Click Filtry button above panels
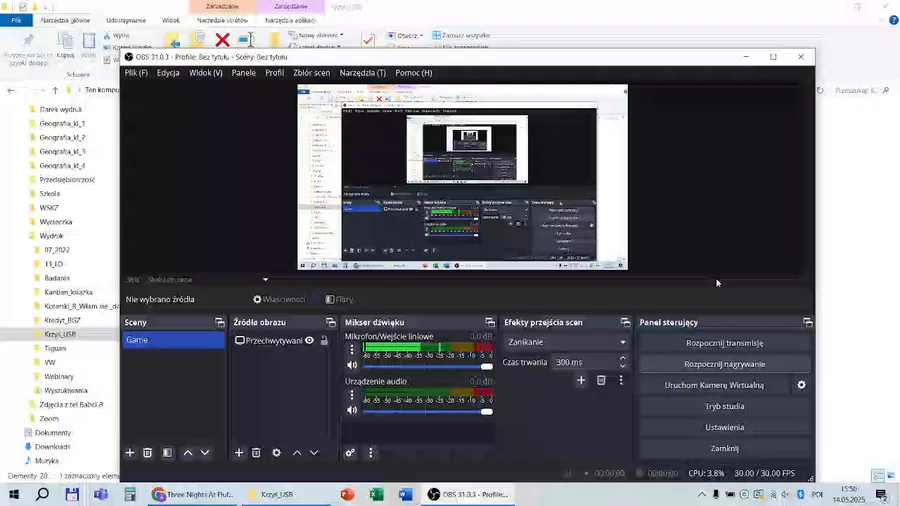The width and height of the screenshot is (900, 506). click(339, 299)
